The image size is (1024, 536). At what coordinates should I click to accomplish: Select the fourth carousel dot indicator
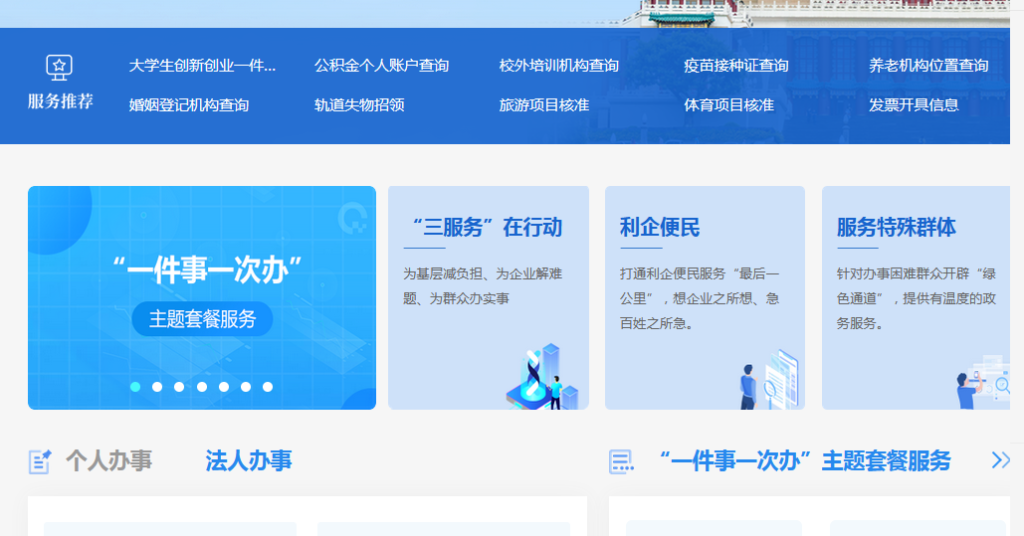(201, 387)
